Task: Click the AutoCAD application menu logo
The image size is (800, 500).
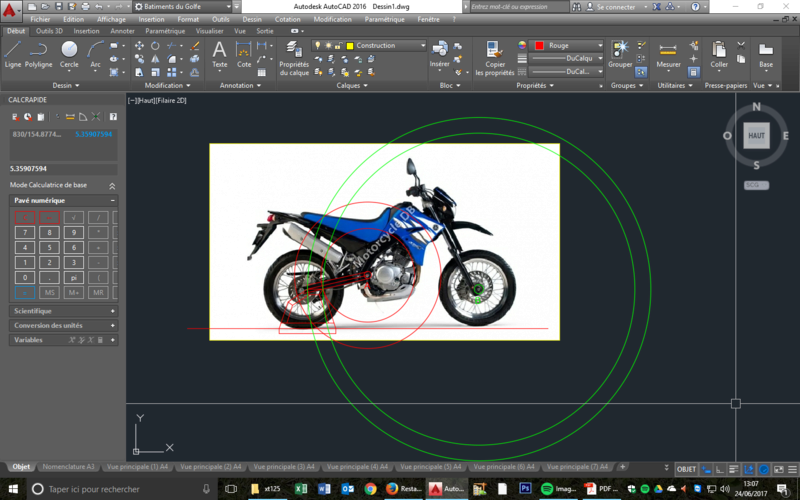Action: coord(10,9)
